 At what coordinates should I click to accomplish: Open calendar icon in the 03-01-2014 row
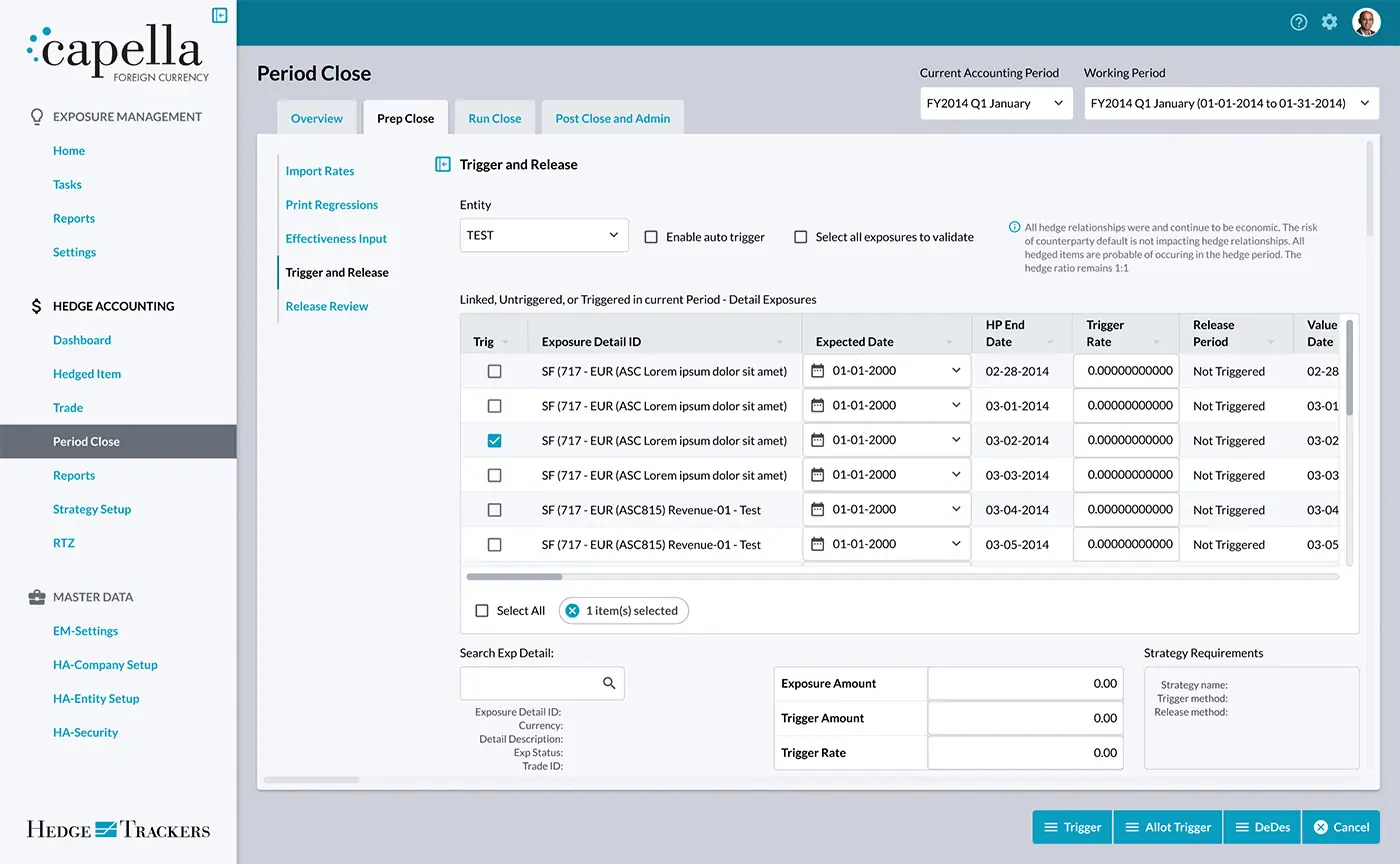click(x=818, y=406)
